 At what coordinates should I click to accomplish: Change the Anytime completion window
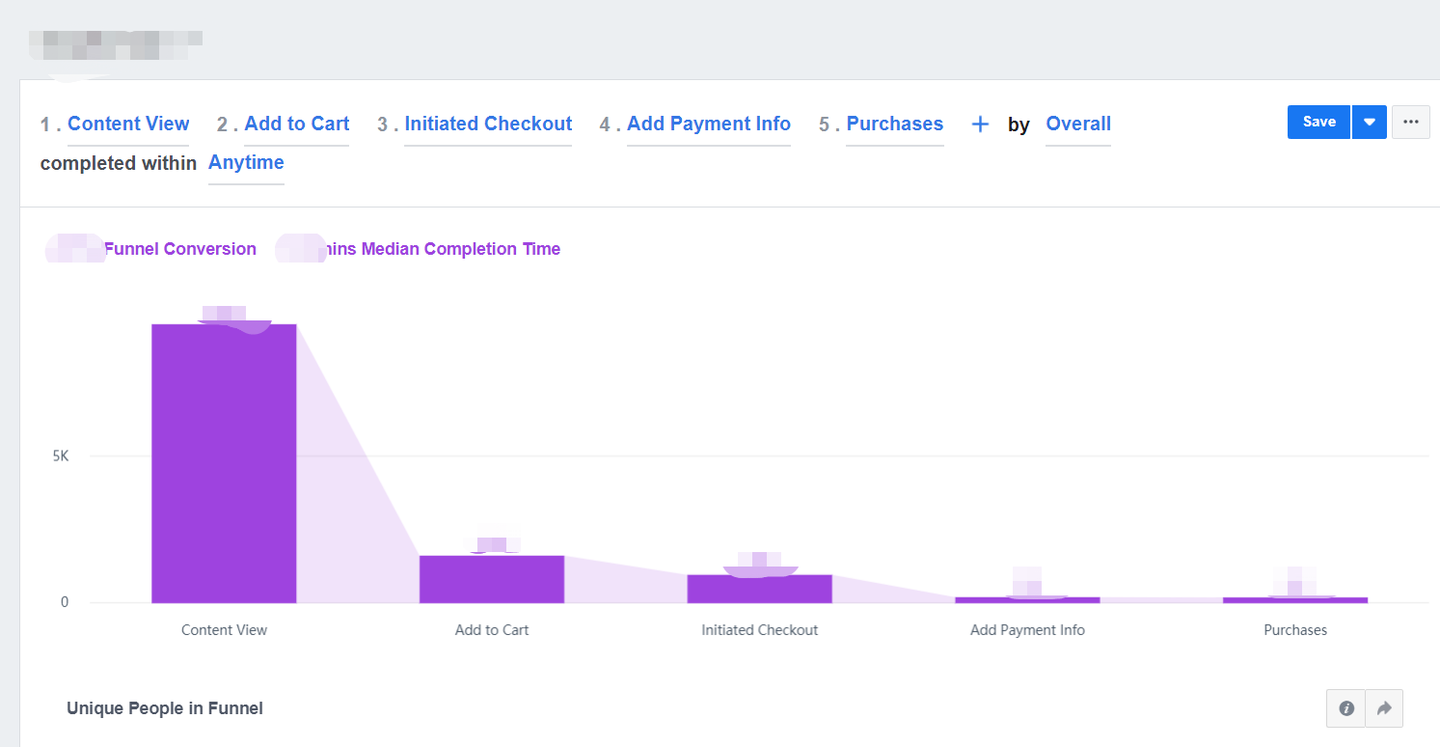246,163
